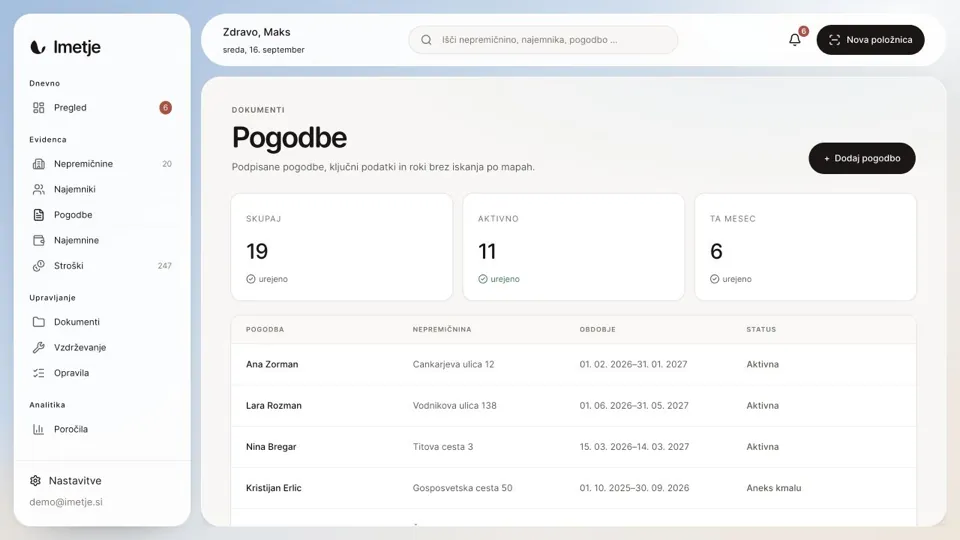Click Vodnikova ulica 138 cell

click(454, 406)
